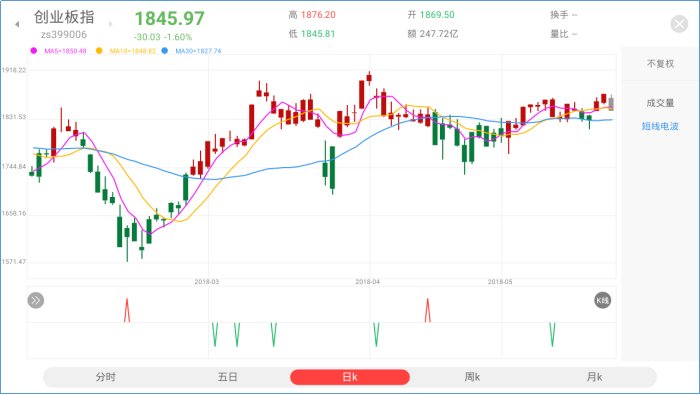Viewport: 700px width, 395px height.
Task: Click the magenta MA5 legend dot
Action: point(33,51)
